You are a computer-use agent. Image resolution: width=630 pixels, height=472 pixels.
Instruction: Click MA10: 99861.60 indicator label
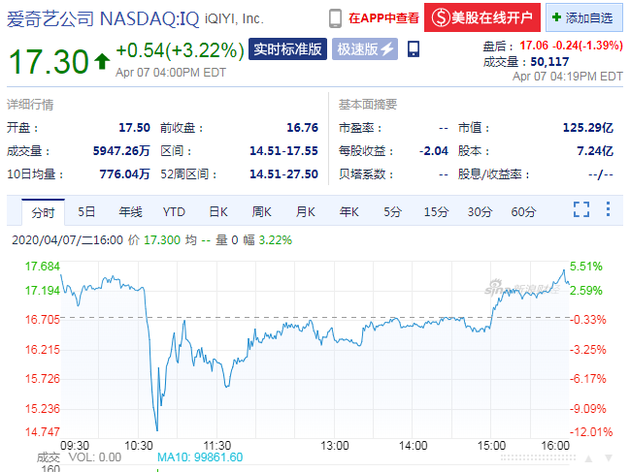[200, 457]
